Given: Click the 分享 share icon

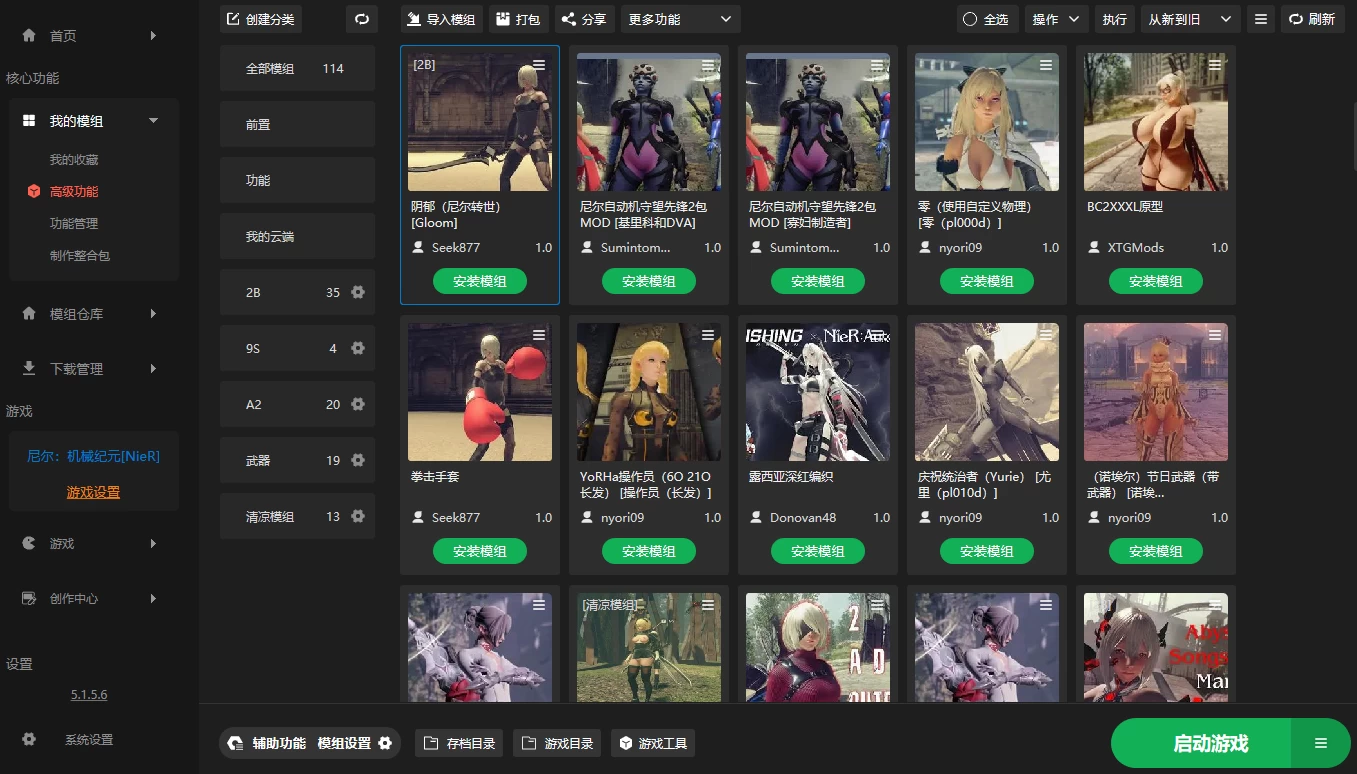Looking at the screenshot, I should point(566,18).
